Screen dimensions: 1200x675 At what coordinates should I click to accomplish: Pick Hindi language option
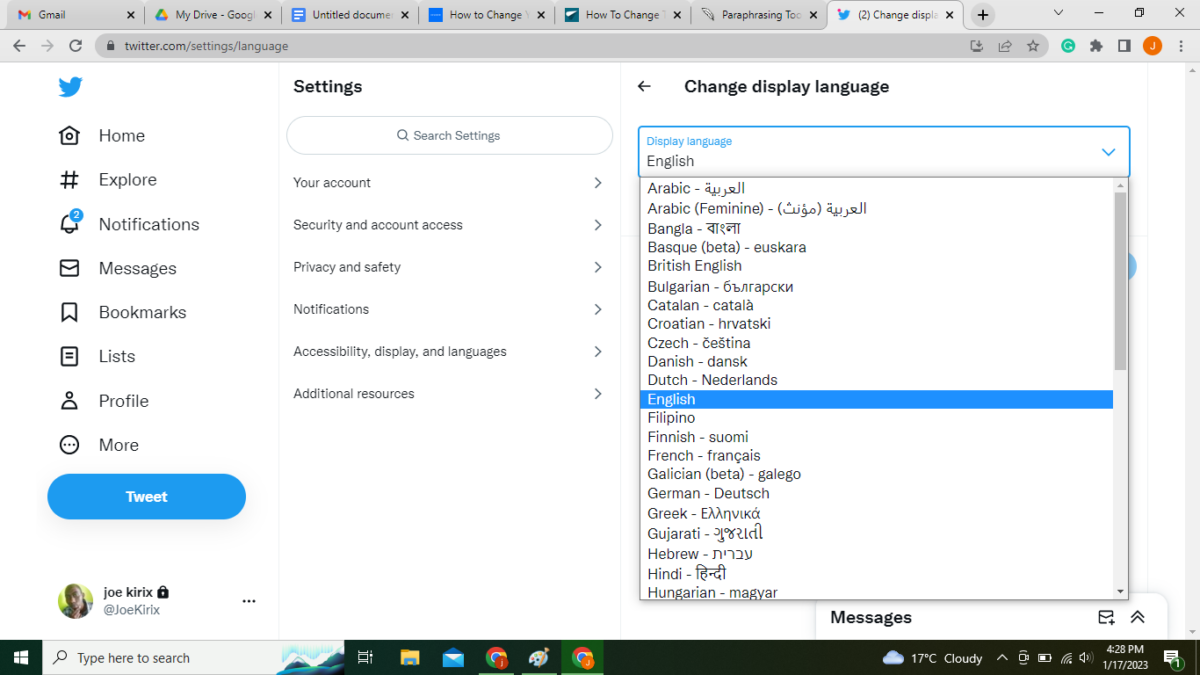[876, 573]
